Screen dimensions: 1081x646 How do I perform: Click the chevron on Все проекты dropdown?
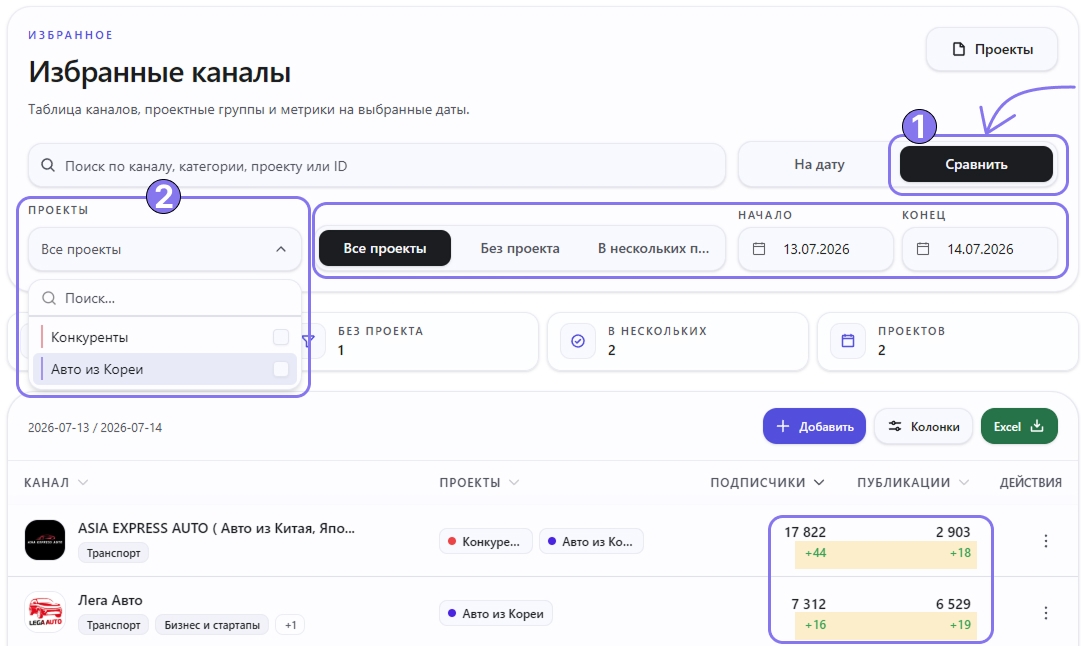click(281, 249)
